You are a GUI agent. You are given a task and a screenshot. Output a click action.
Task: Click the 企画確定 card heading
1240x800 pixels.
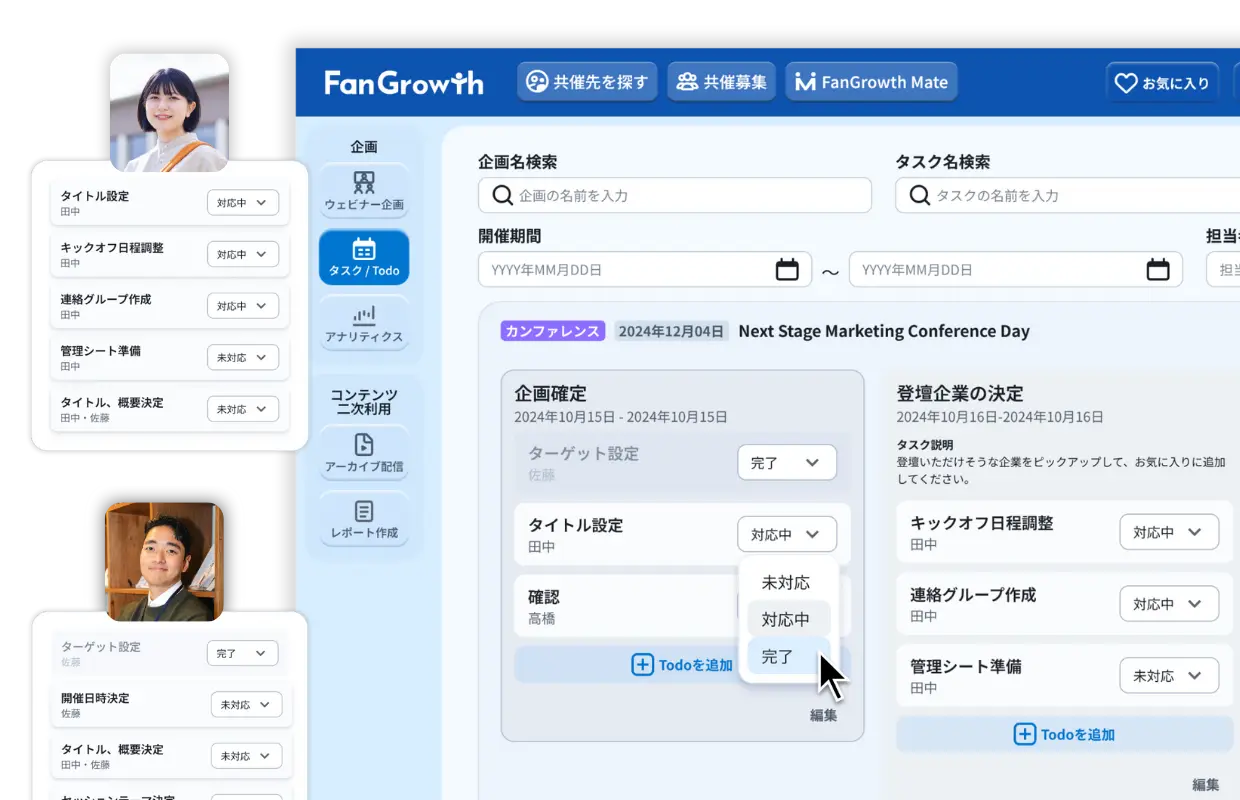tap(550, 393)
